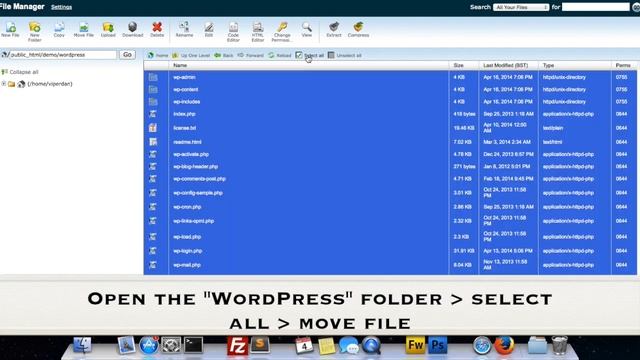
Task: Launch the Code Editor
Action: (233, 31)
